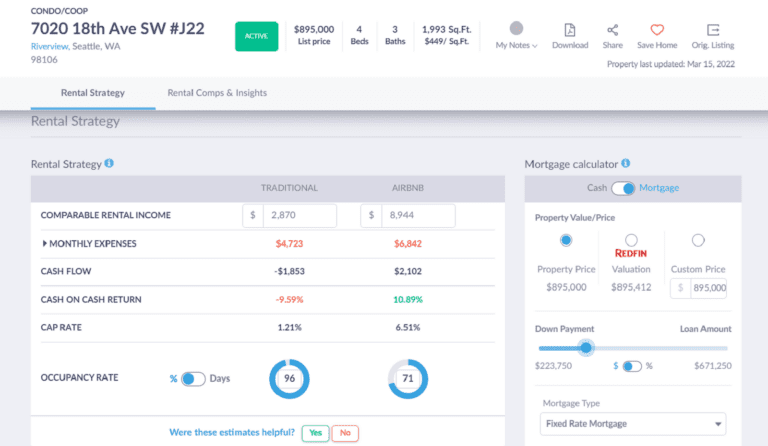Open the Orig. Listing icon
Image resolution: width=768 pixels, height=446 pixels.
(x=713, y=30)
